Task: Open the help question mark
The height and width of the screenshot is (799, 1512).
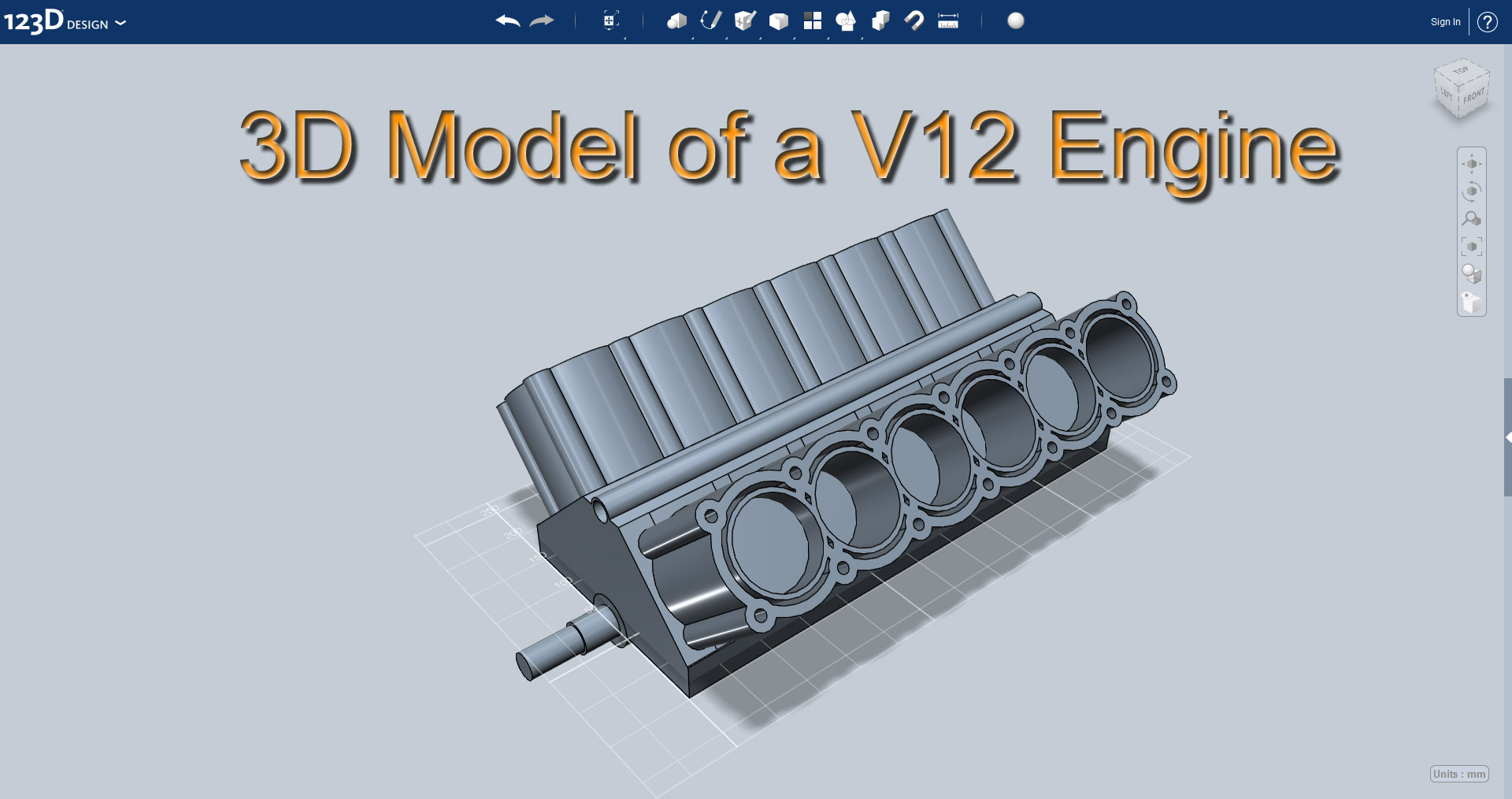Action: coord(1488,22)
